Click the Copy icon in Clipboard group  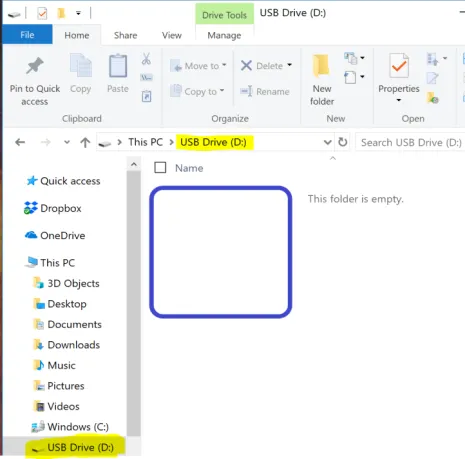point(81,66)
